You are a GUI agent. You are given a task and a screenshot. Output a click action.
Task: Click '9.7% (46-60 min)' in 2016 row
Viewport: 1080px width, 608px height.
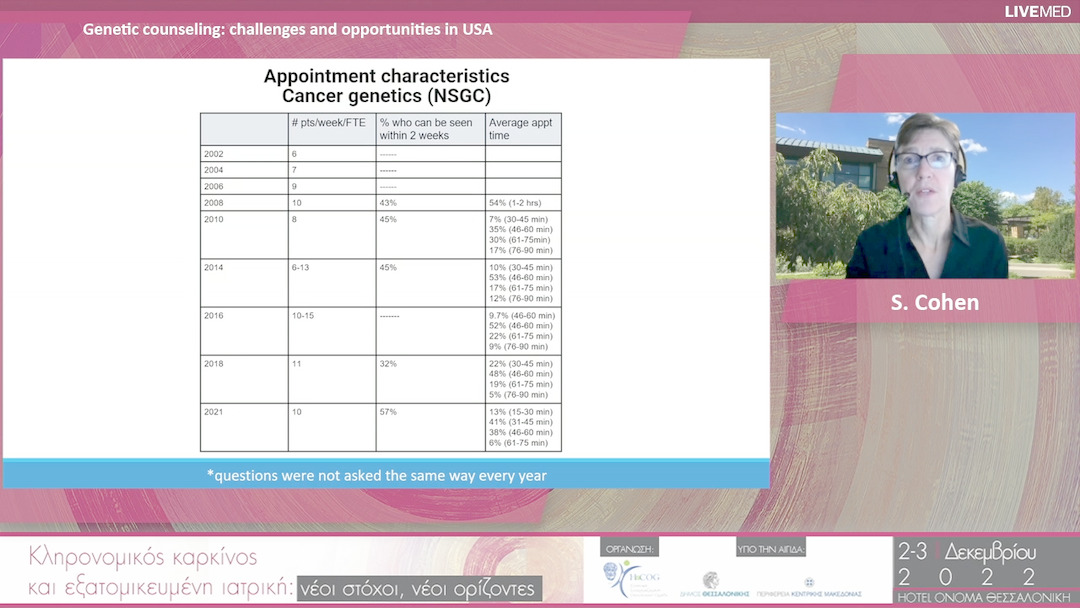522,316
